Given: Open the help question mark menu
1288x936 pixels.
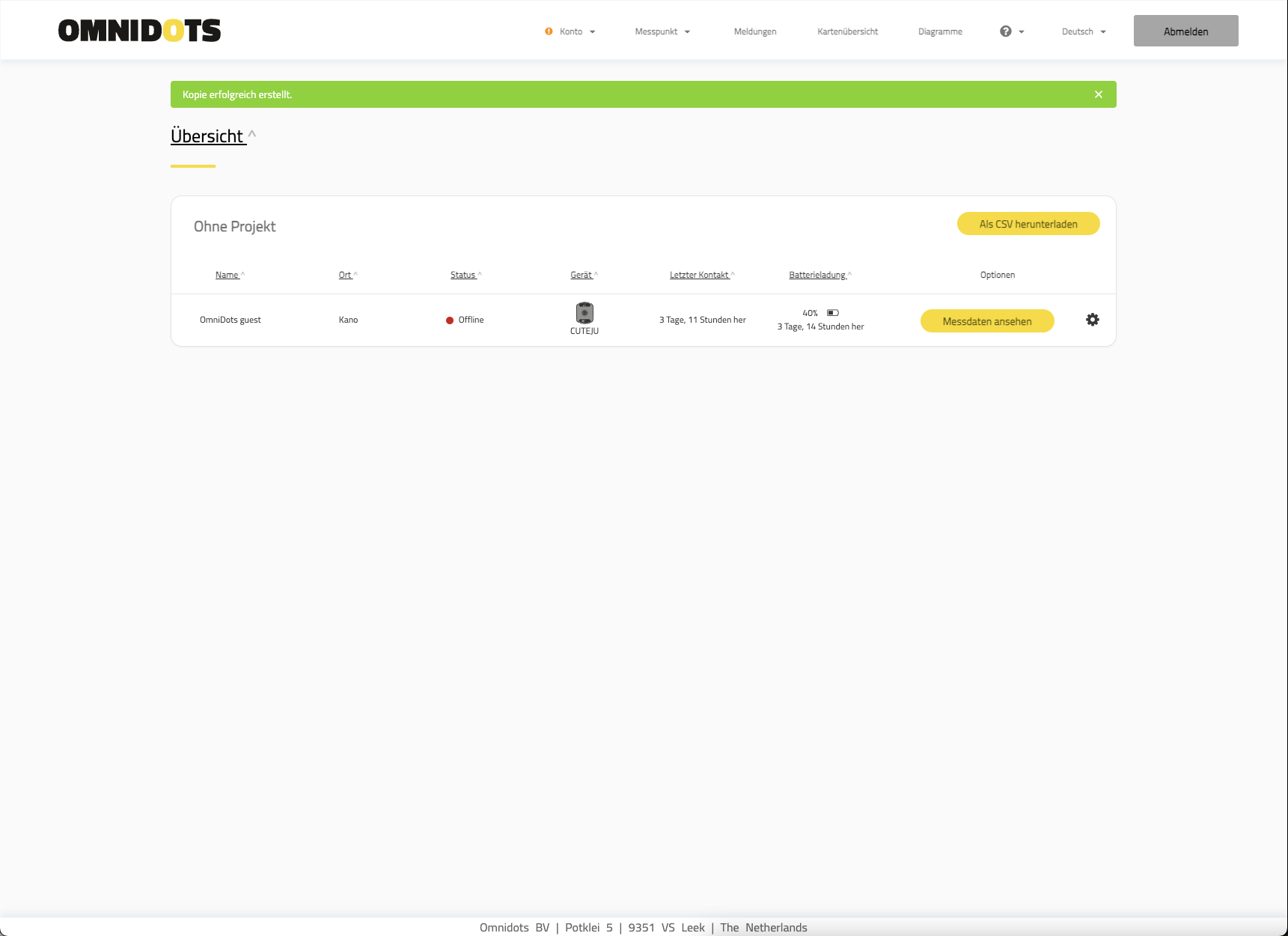Looking at the screenshot, I should [1010, 31].
